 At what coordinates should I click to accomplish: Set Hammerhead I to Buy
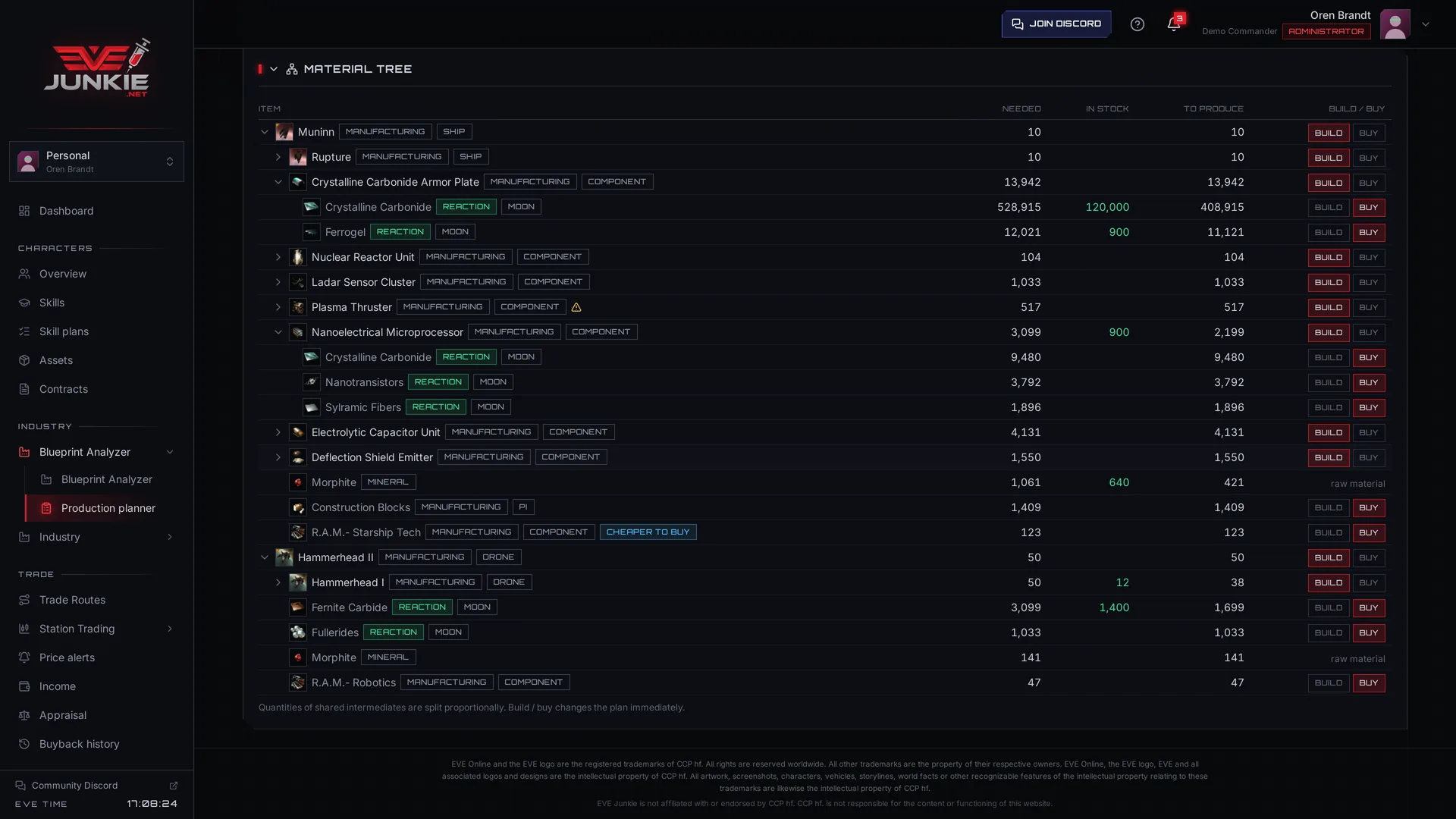1369,583
